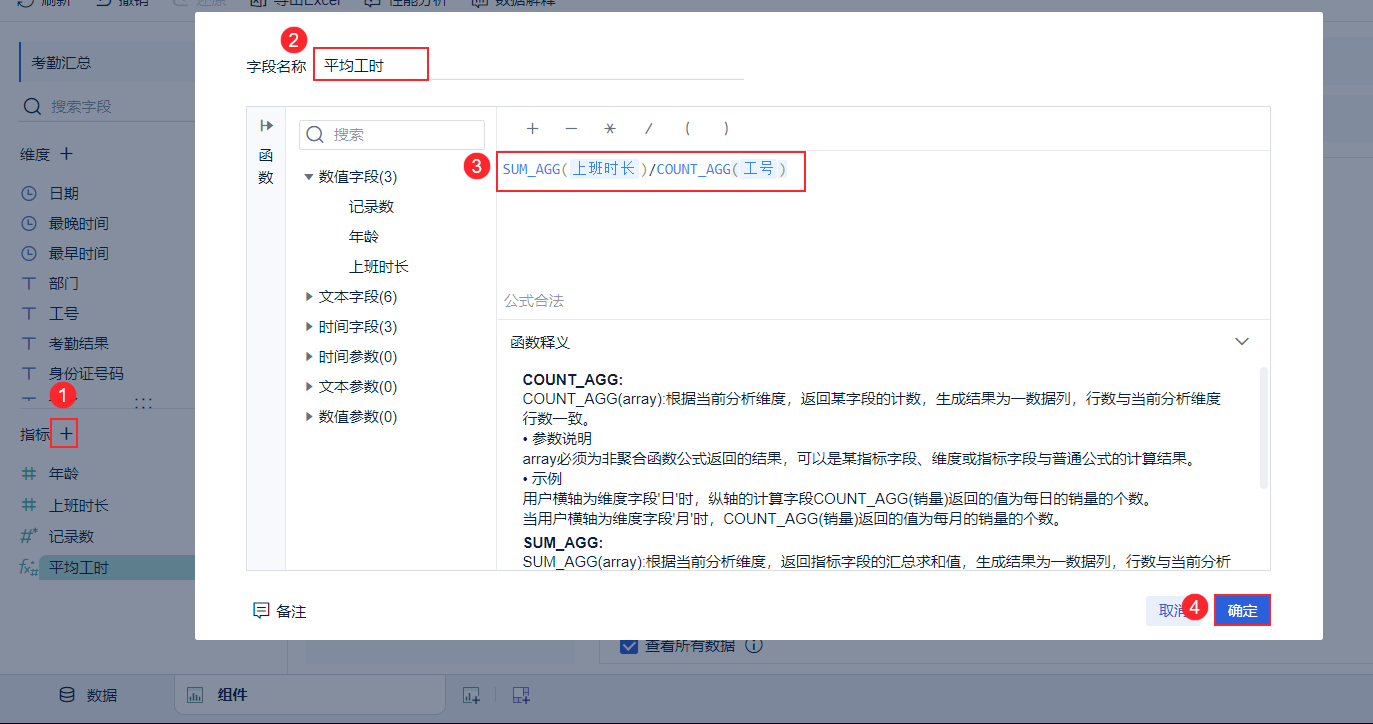Select the 日期 dimension field
Image resolution: width=1373 pixels, height=724 pixels.
point(64,193)
